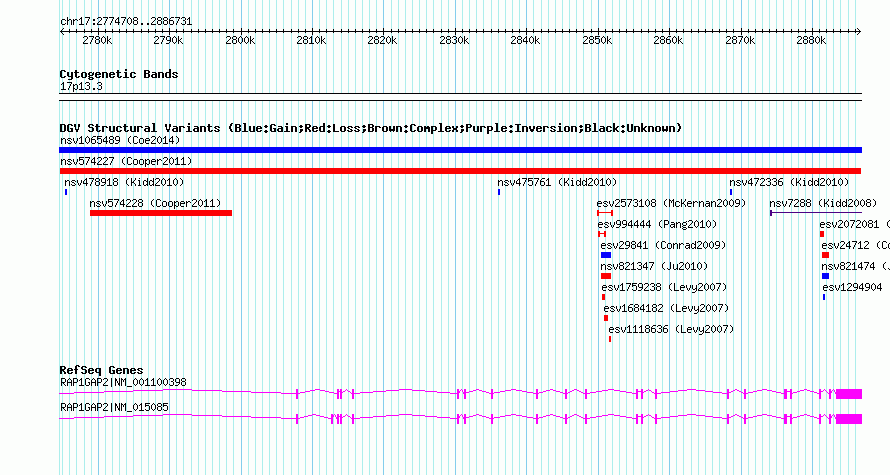Image resolution: width=890 pixels, height=475 pixels.
Task: Select blue block under esv29841
Action: coord(606,255)
